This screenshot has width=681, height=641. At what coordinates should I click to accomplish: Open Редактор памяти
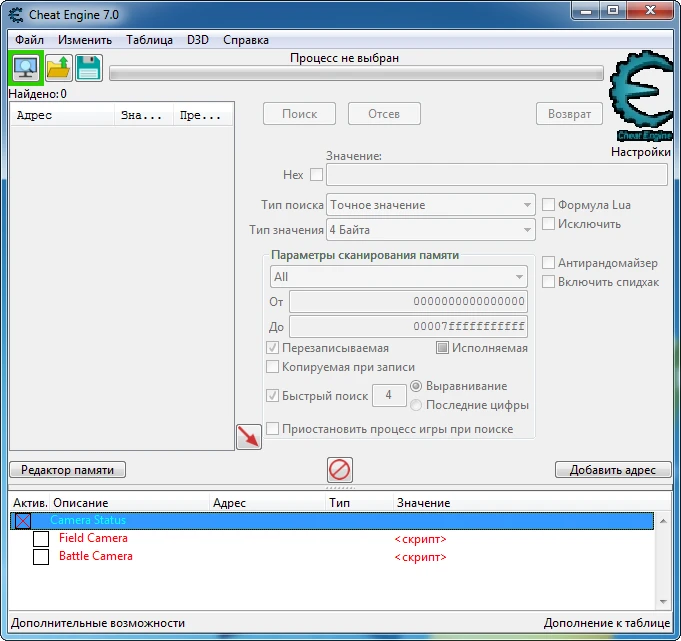[x=67, y=470]
